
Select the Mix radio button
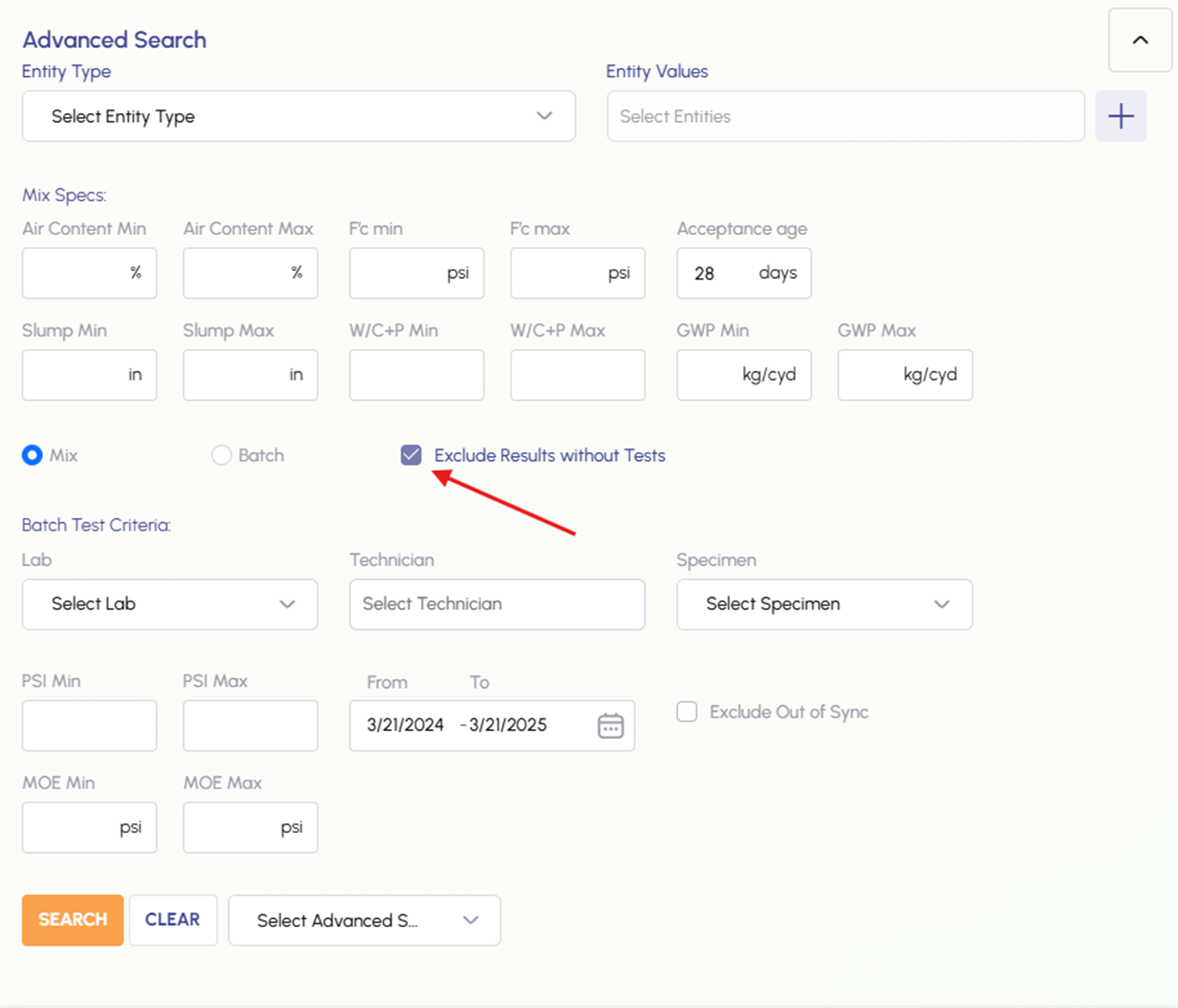click(32, 455)
